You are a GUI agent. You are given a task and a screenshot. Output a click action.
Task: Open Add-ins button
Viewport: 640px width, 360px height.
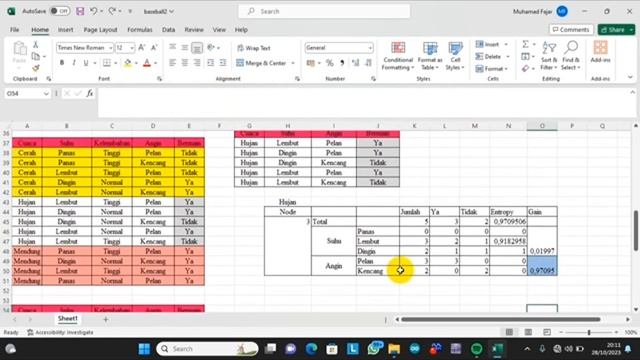[600, 52]
